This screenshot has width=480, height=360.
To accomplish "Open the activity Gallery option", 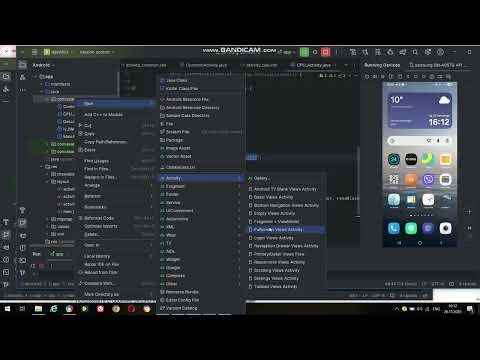I will click(286, 178).
